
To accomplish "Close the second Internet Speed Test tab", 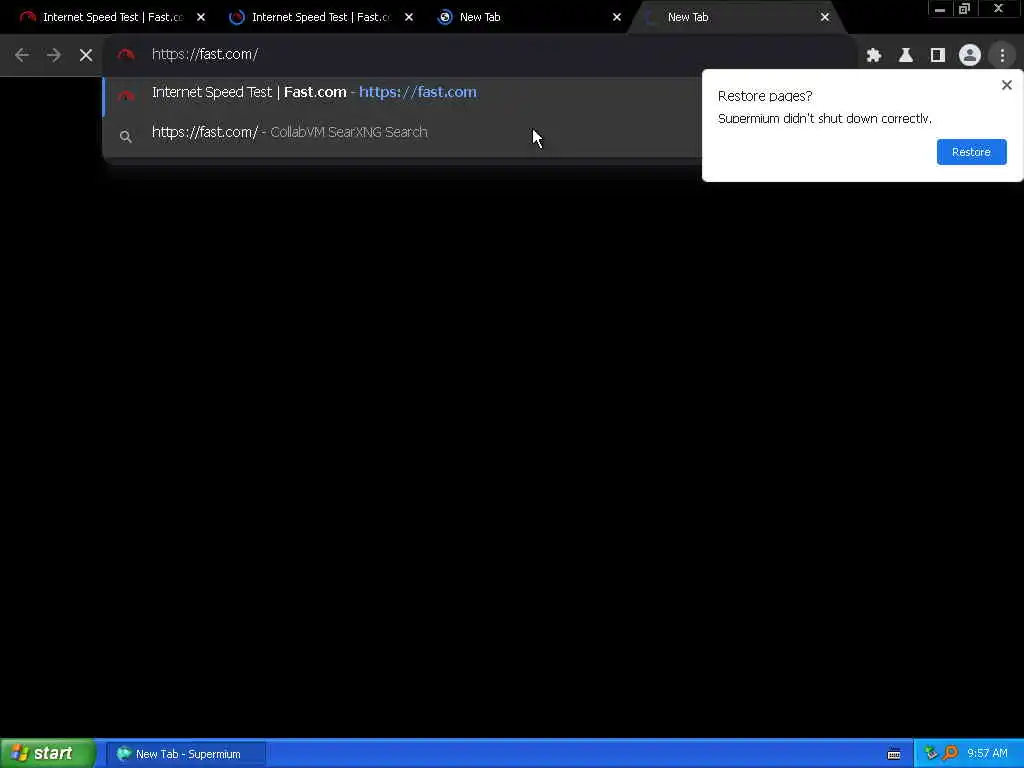I will click(409, 17).
